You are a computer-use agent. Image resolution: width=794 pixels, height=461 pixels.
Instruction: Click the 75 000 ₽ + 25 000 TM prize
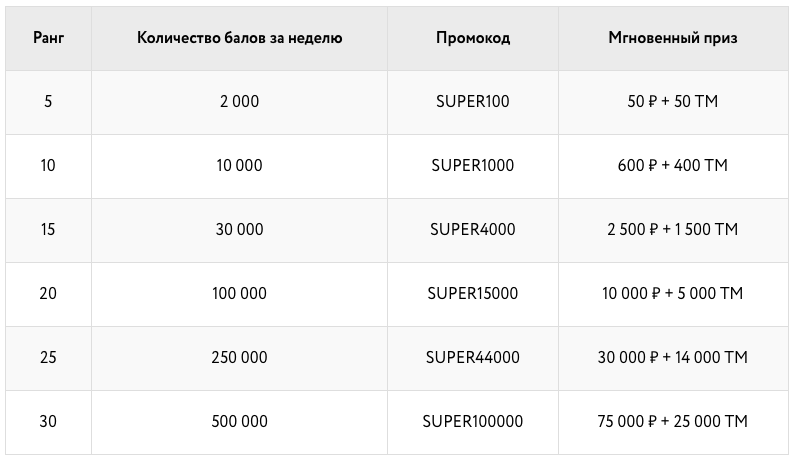[673, 421]
